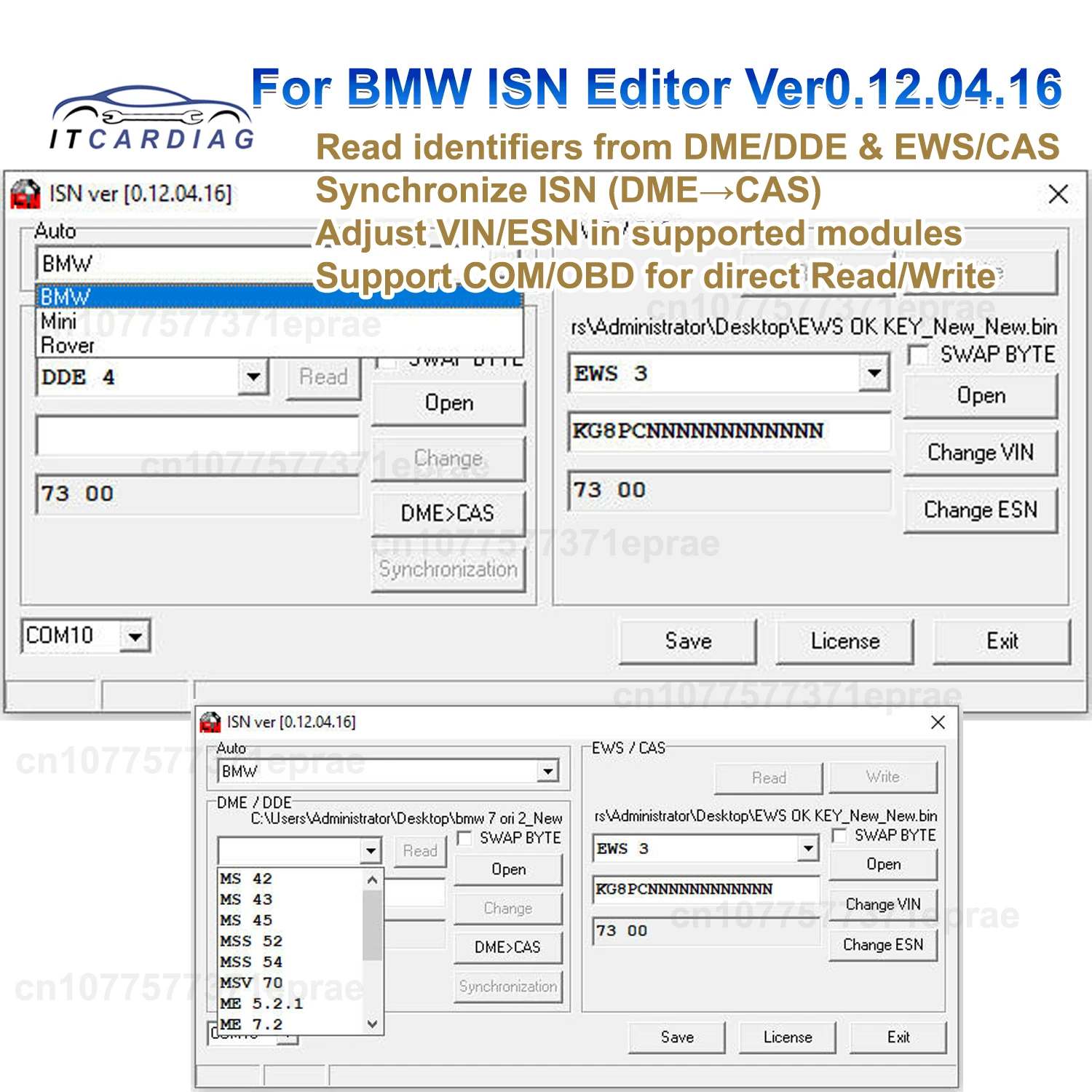Click Exit button in lower window
1092x1092 pixels.
coord(898,1037)
